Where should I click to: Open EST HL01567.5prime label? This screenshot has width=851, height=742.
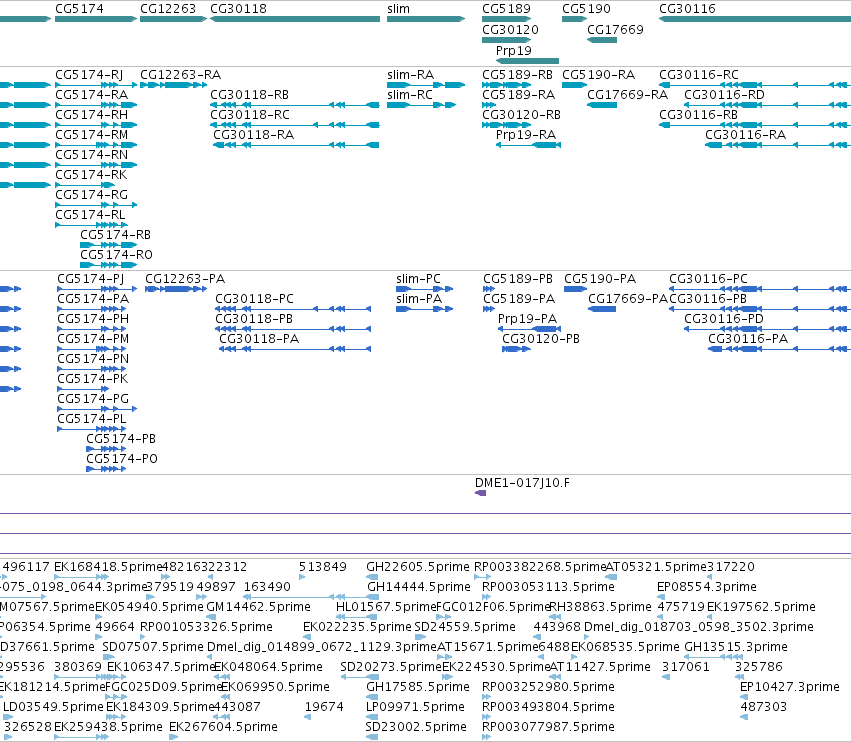(386, 607)
